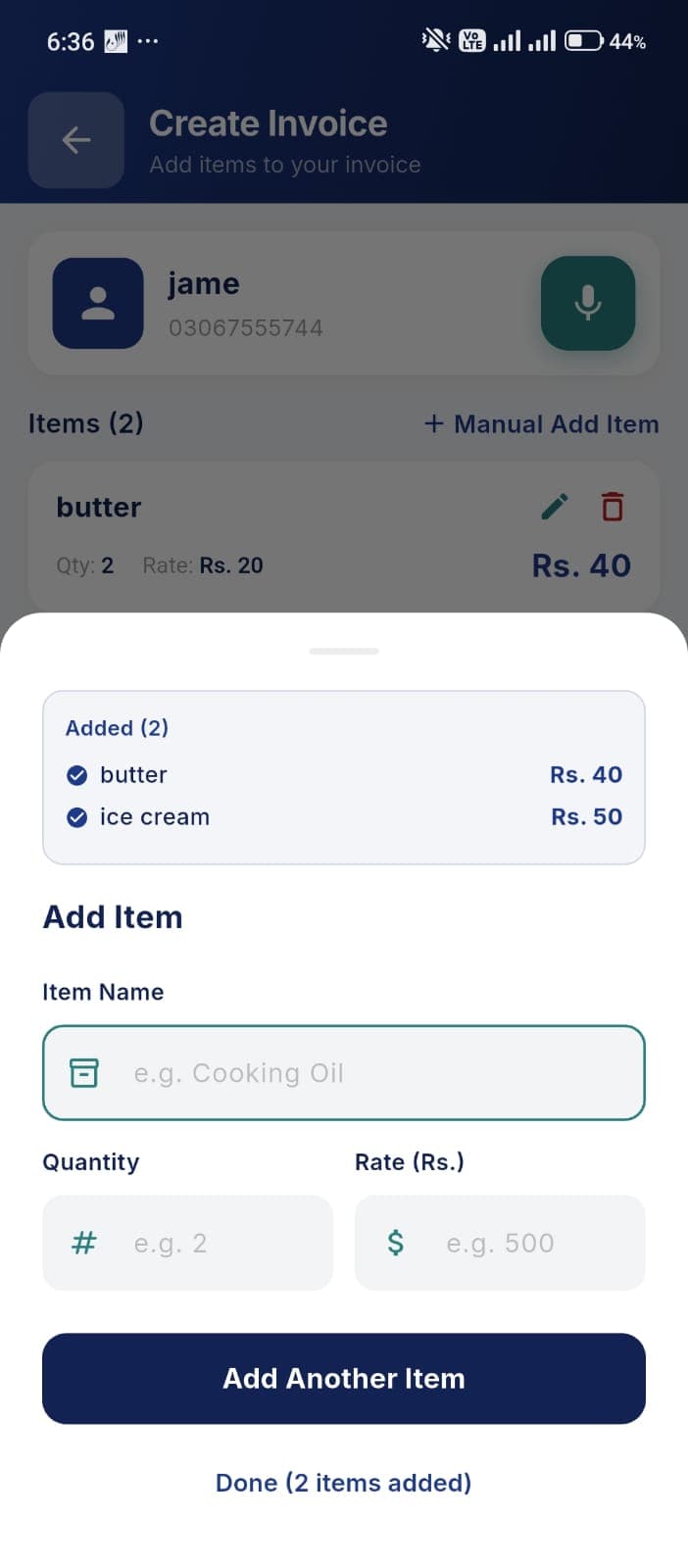The image size is (688, 1568).
Task: Tap the three-dots indicator in status bar
Action: tap(149, 40)
